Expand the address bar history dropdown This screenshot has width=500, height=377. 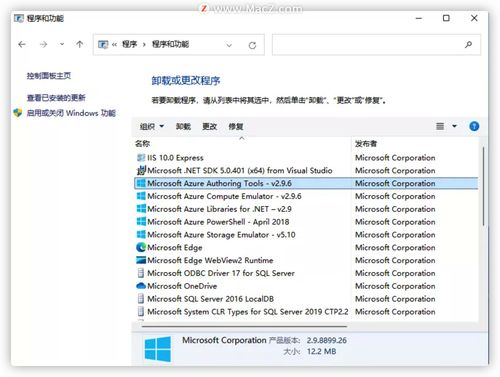(229, 45)
